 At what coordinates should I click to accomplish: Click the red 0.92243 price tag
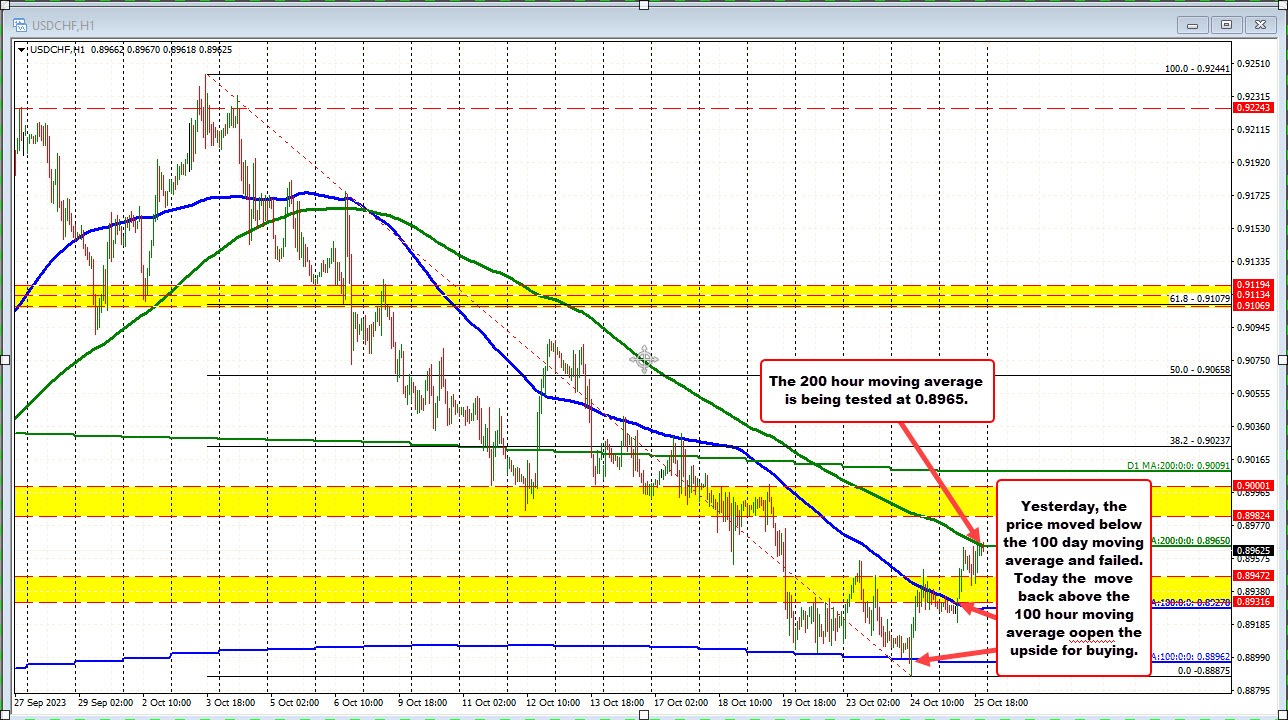tap(1251, 105)
